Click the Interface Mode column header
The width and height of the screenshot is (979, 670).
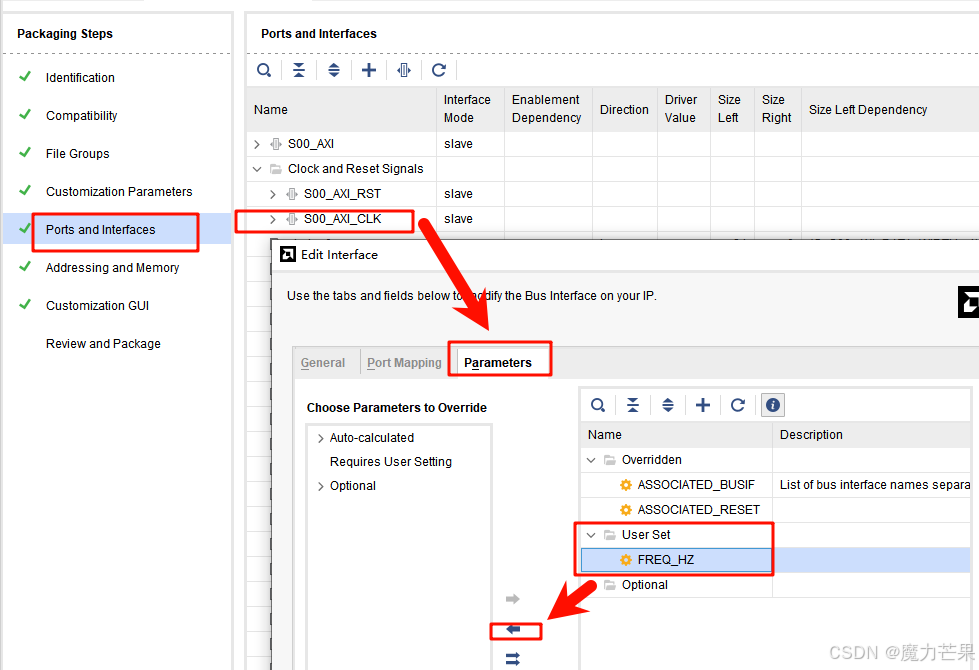(470, 109)
